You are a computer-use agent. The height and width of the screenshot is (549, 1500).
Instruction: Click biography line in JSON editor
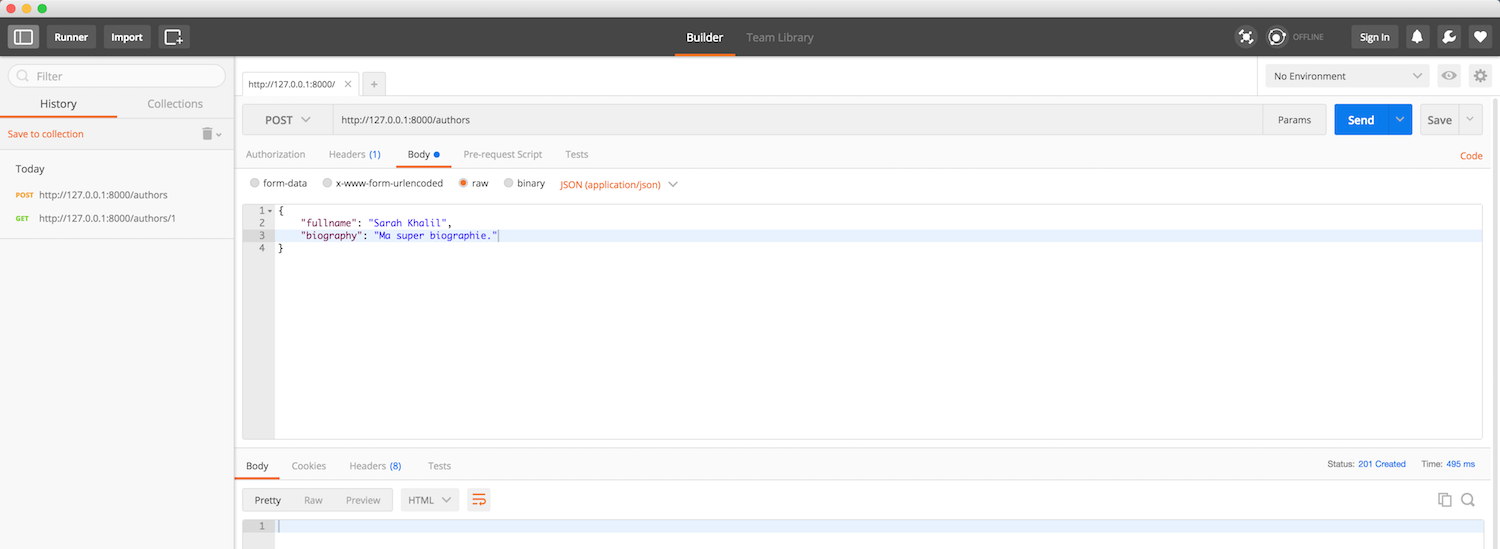(x=878, y=235)
